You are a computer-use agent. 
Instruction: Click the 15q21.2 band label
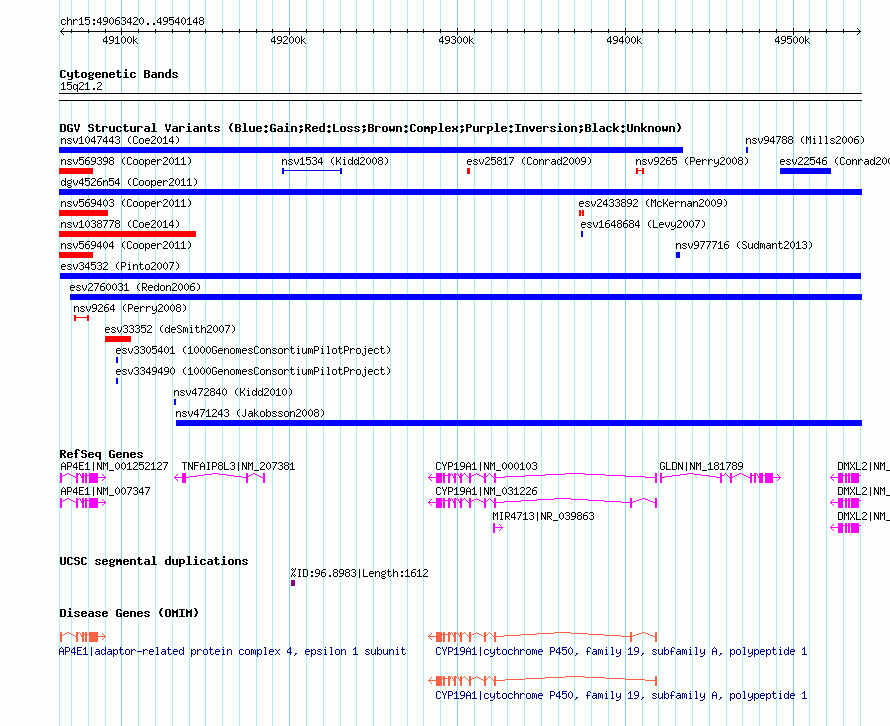point(81,86)
